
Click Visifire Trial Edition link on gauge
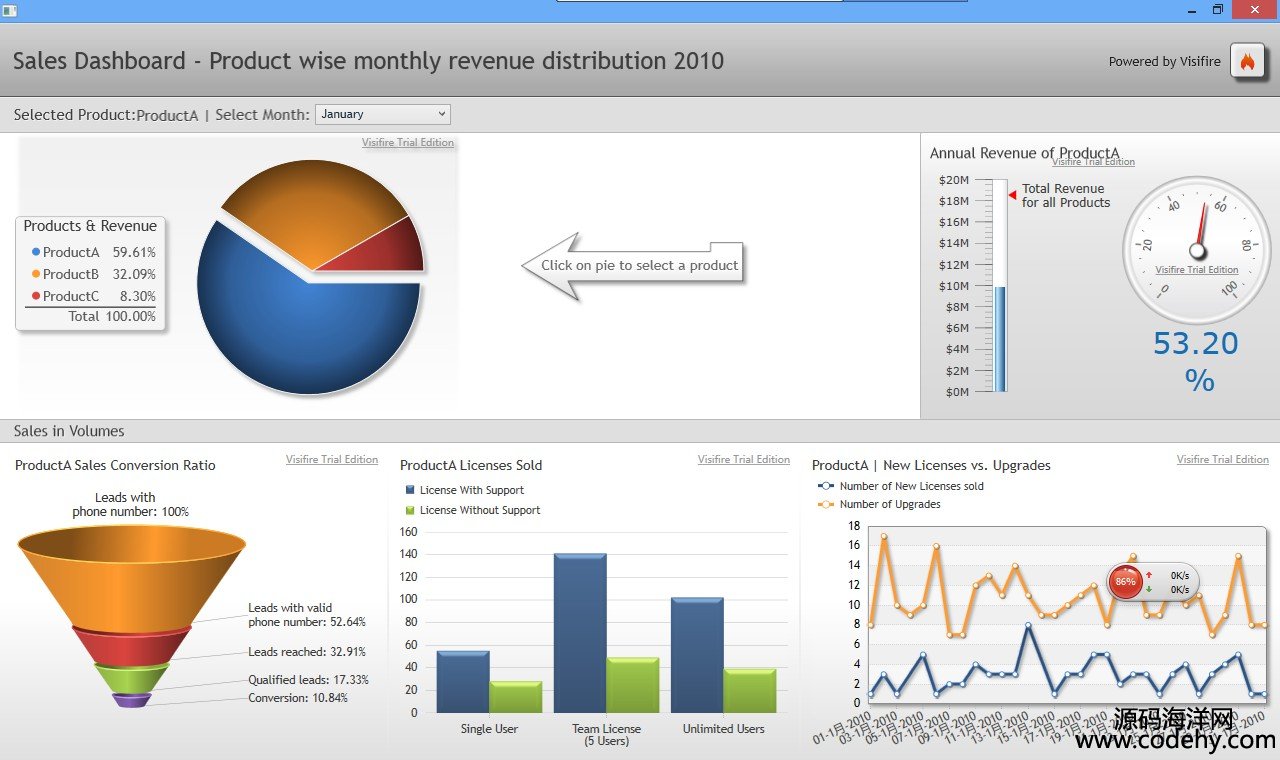click(x=1196, y=270)
